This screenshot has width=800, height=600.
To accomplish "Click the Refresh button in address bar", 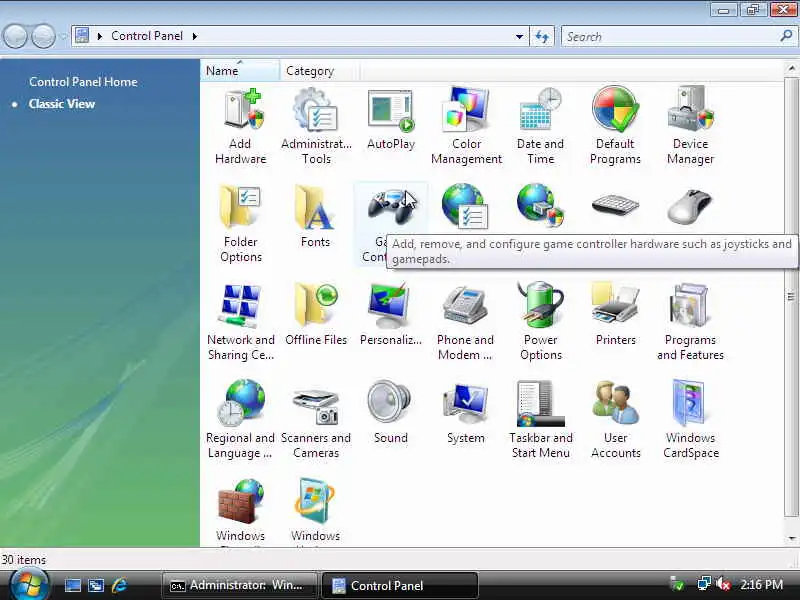I will 542,36.
